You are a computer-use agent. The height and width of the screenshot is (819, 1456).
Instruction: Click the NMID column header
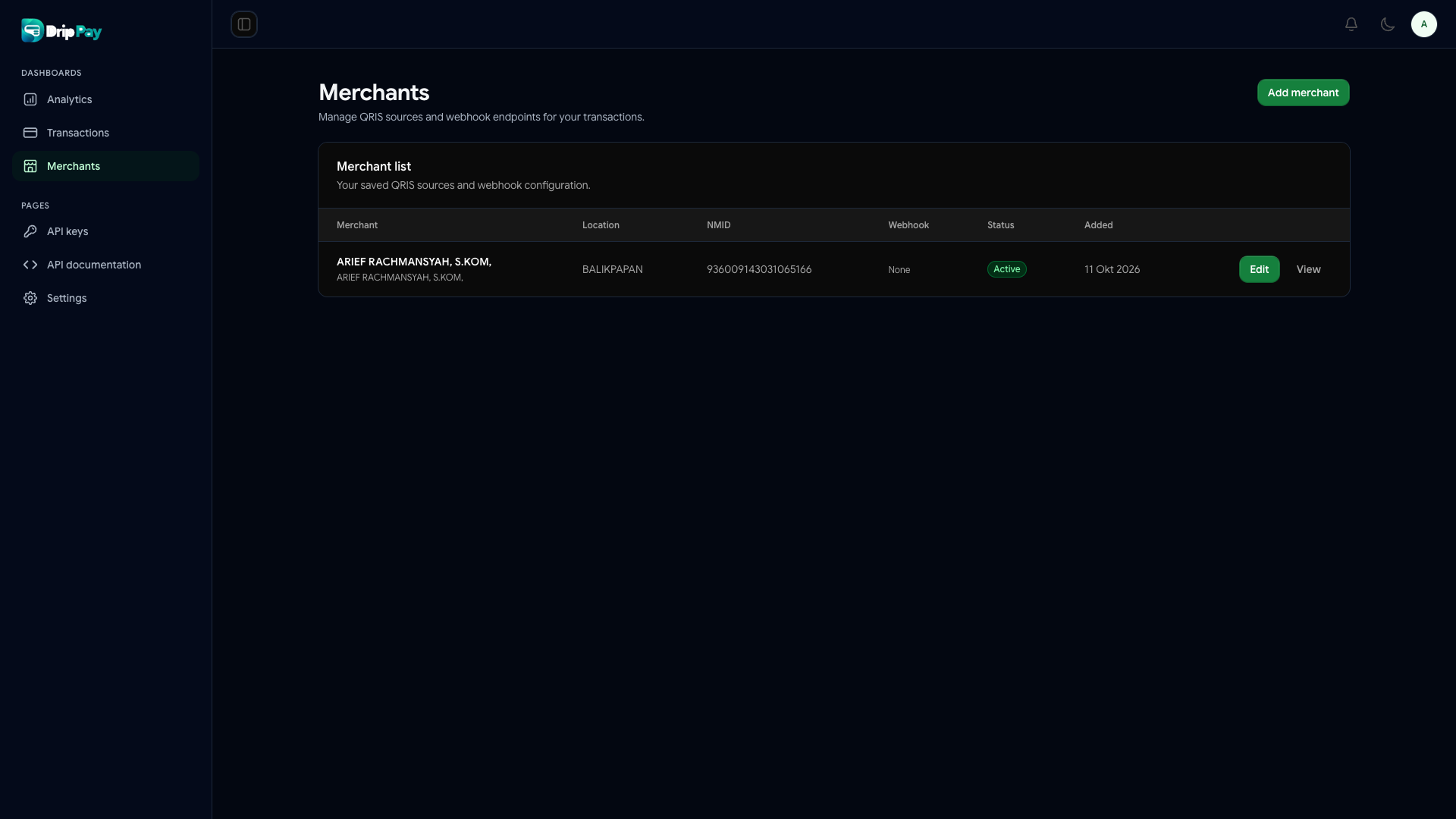tap(718, 225)
